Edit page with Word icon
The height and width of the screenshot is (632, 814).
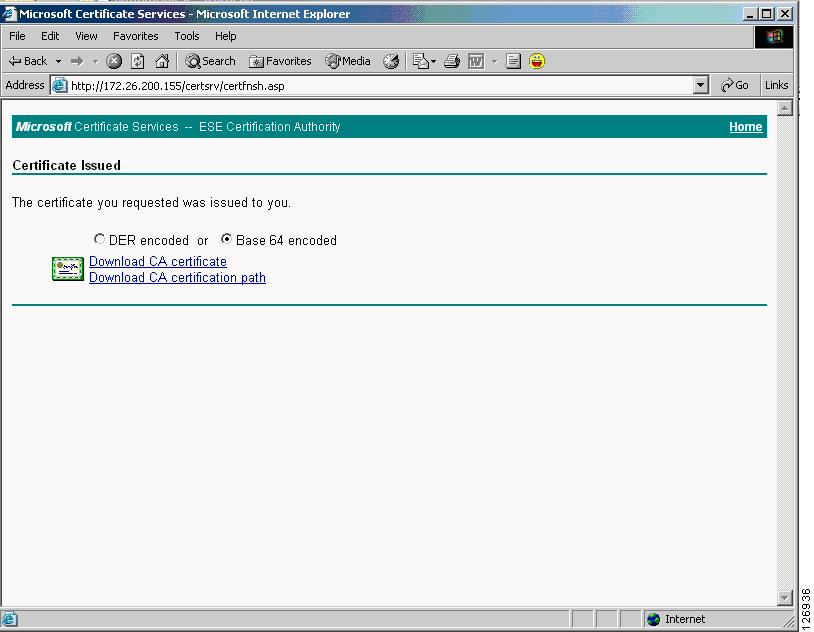(x=476, y=61)
